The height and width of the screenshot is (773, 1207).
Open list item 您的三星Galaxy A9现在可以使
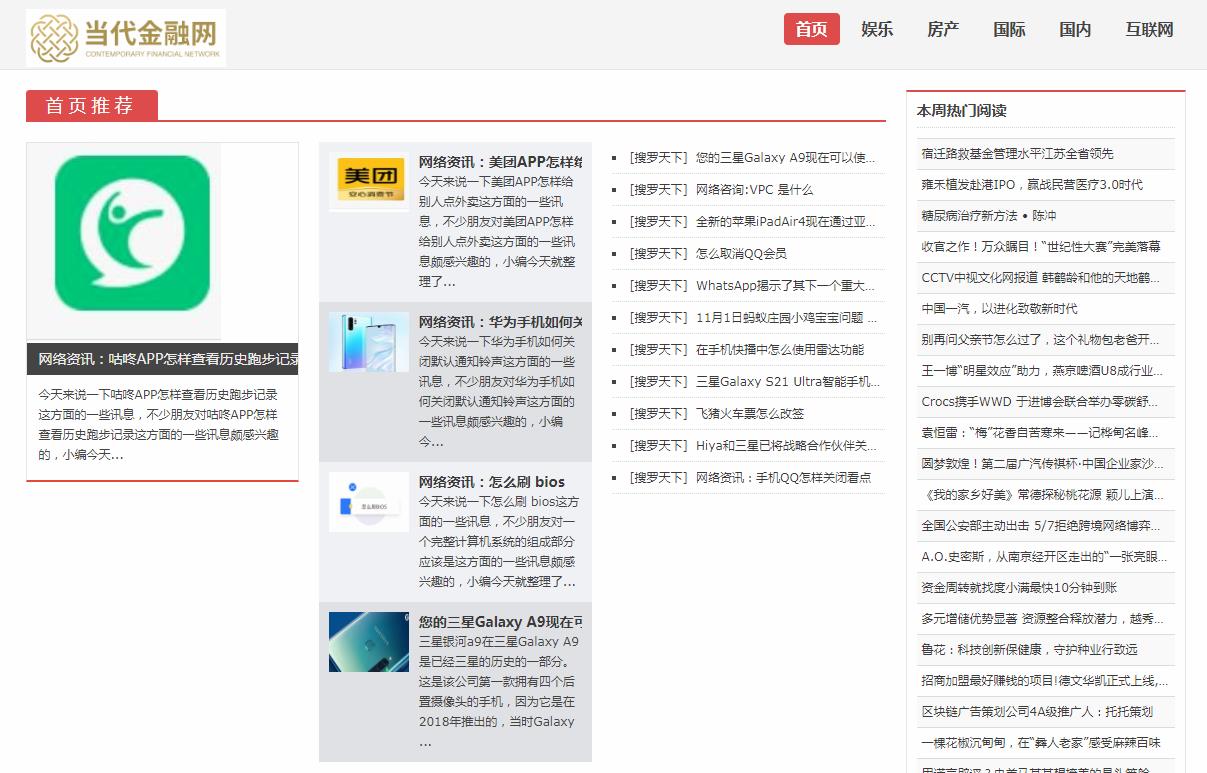(x=786, y=157)
